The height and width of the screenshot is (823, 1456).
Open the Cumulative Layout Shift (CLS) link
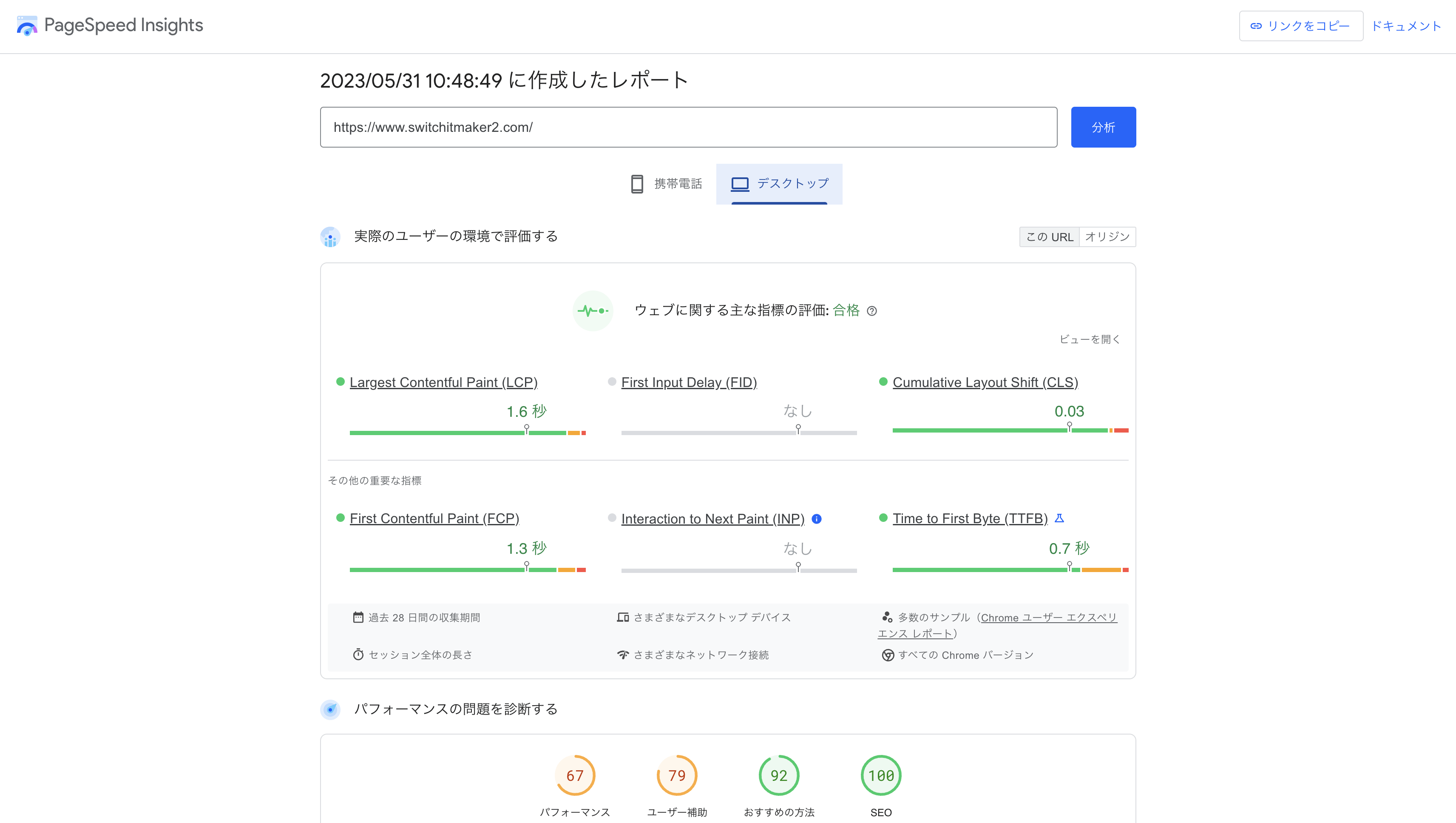[x=985, y=382]
